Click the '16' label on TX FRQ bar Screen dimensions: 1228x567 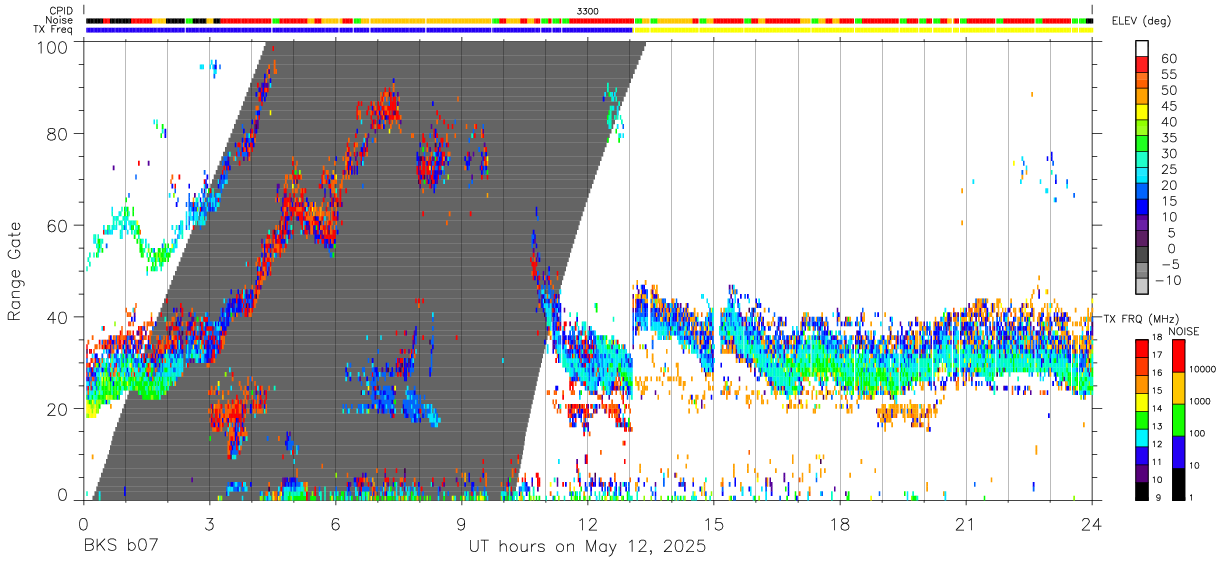(1159, 372)
